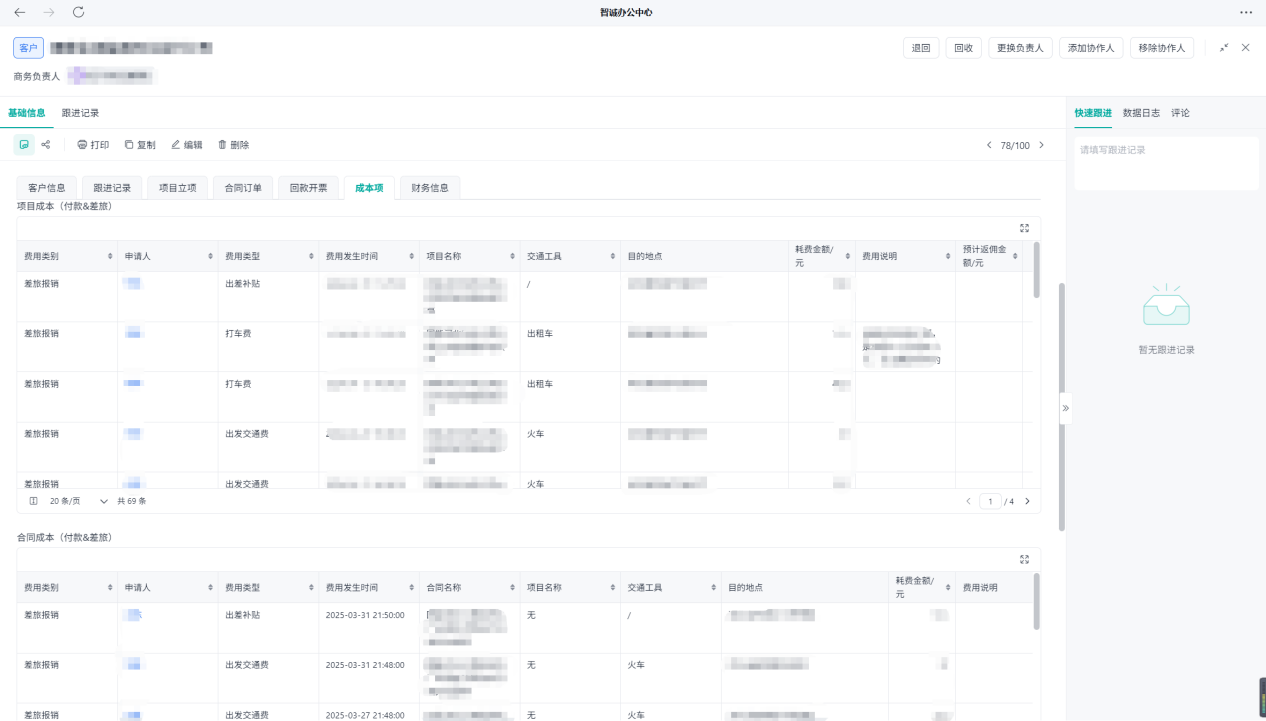Image resolution: width=1266 pixels, height=721 pixels.
Task: Click the page number field in 项目成本 pagination
Action: (990, 501)
